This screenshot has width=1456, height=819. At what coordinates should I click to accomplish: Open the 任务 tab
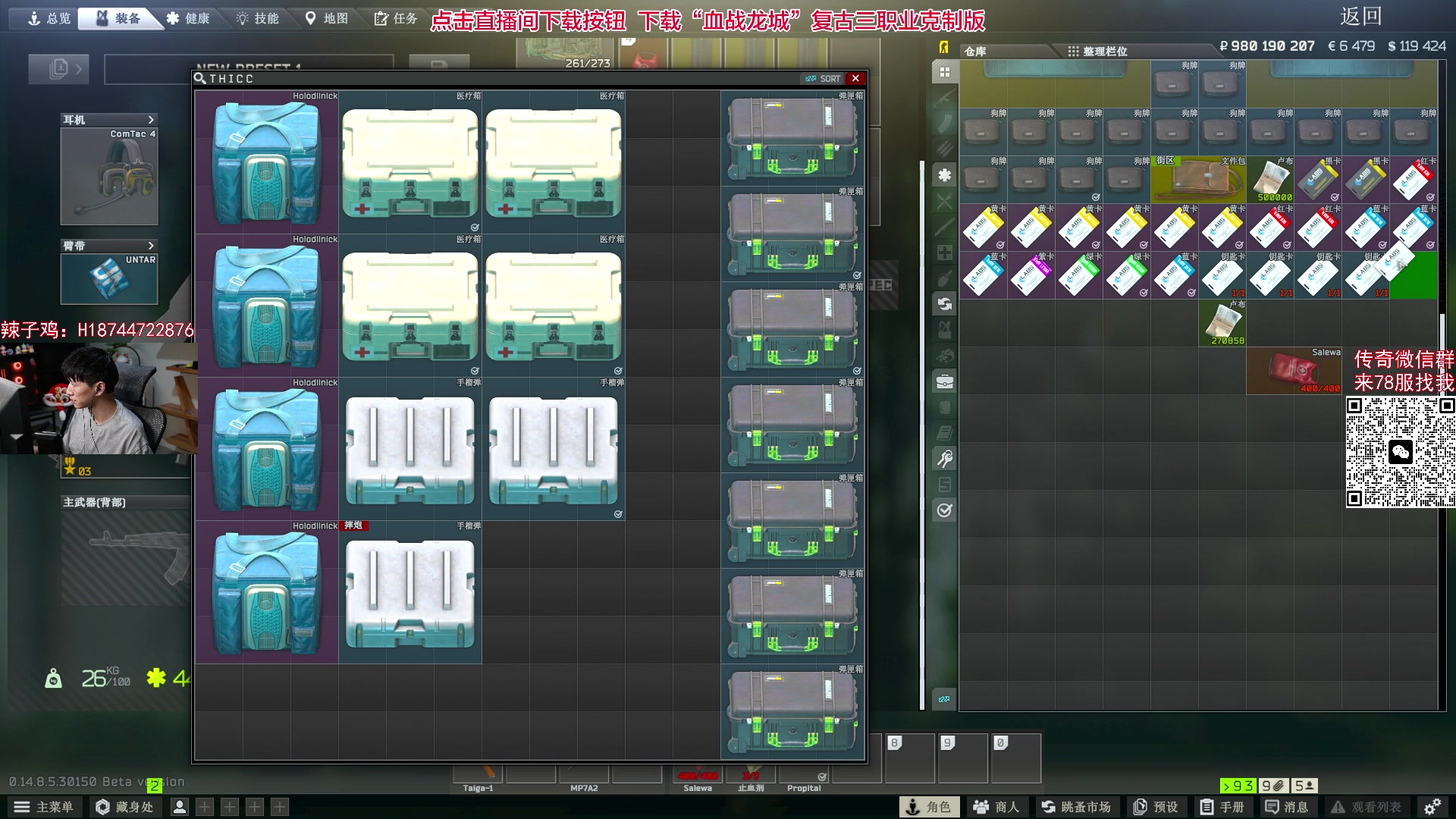point(396,18)
